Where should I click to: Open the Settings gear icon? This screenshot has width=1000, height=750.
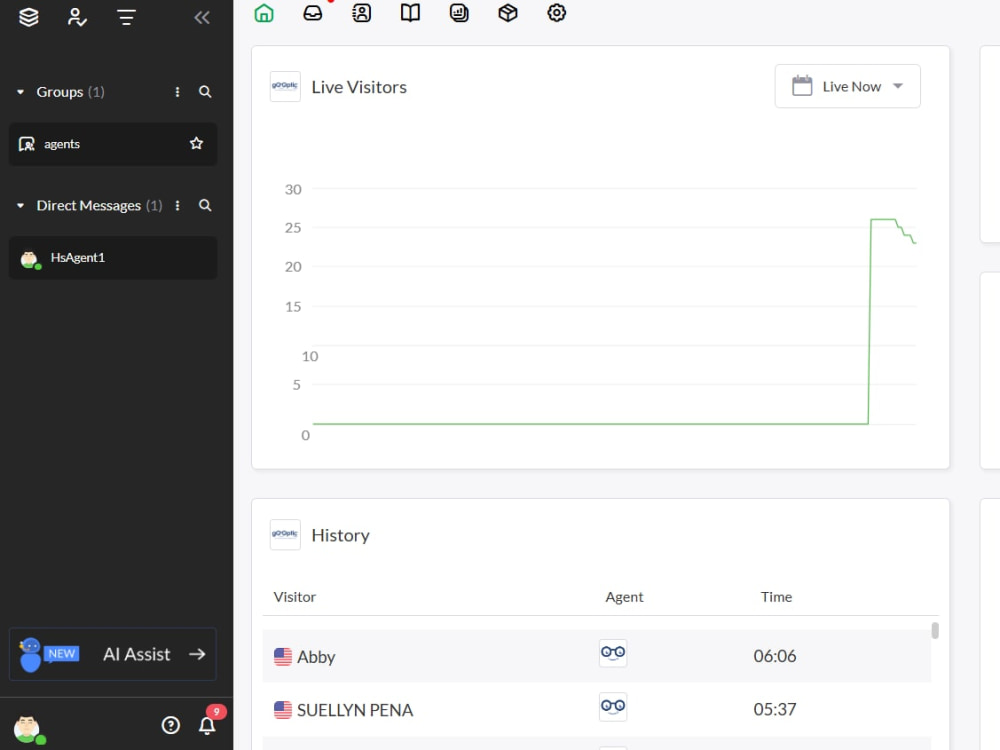pyautogui.click(x=557, y=13)
